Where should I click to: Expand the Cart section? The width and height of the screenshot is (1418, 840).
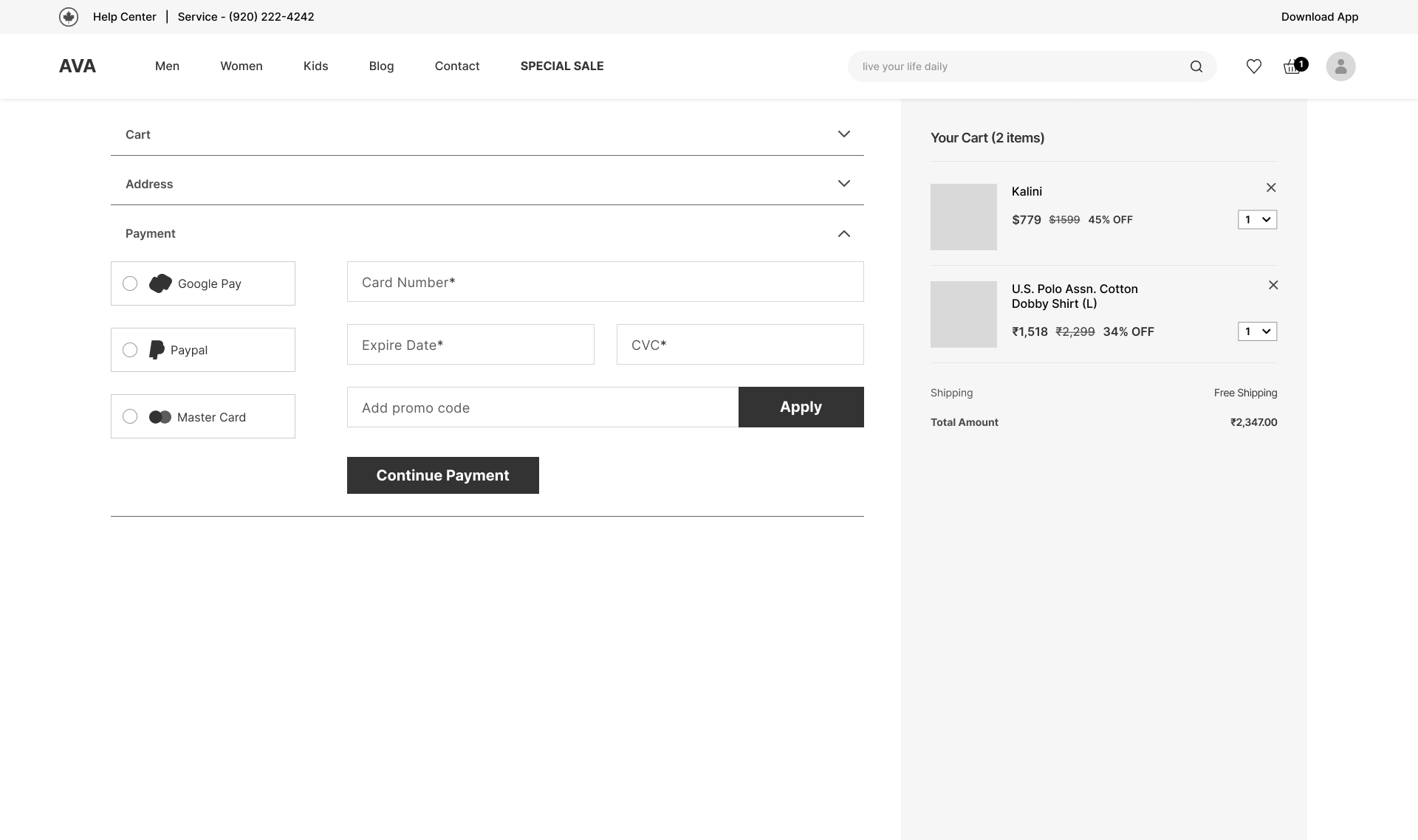844,134
